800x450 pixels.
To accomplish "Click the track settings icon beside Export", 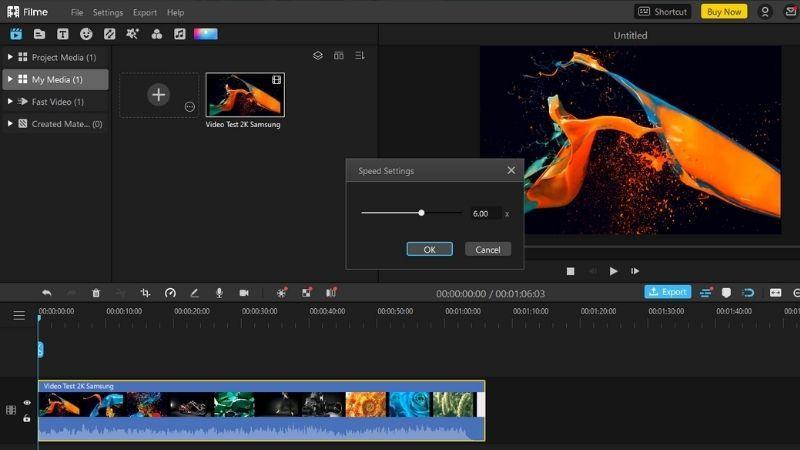I will click(x=706, y=292).
